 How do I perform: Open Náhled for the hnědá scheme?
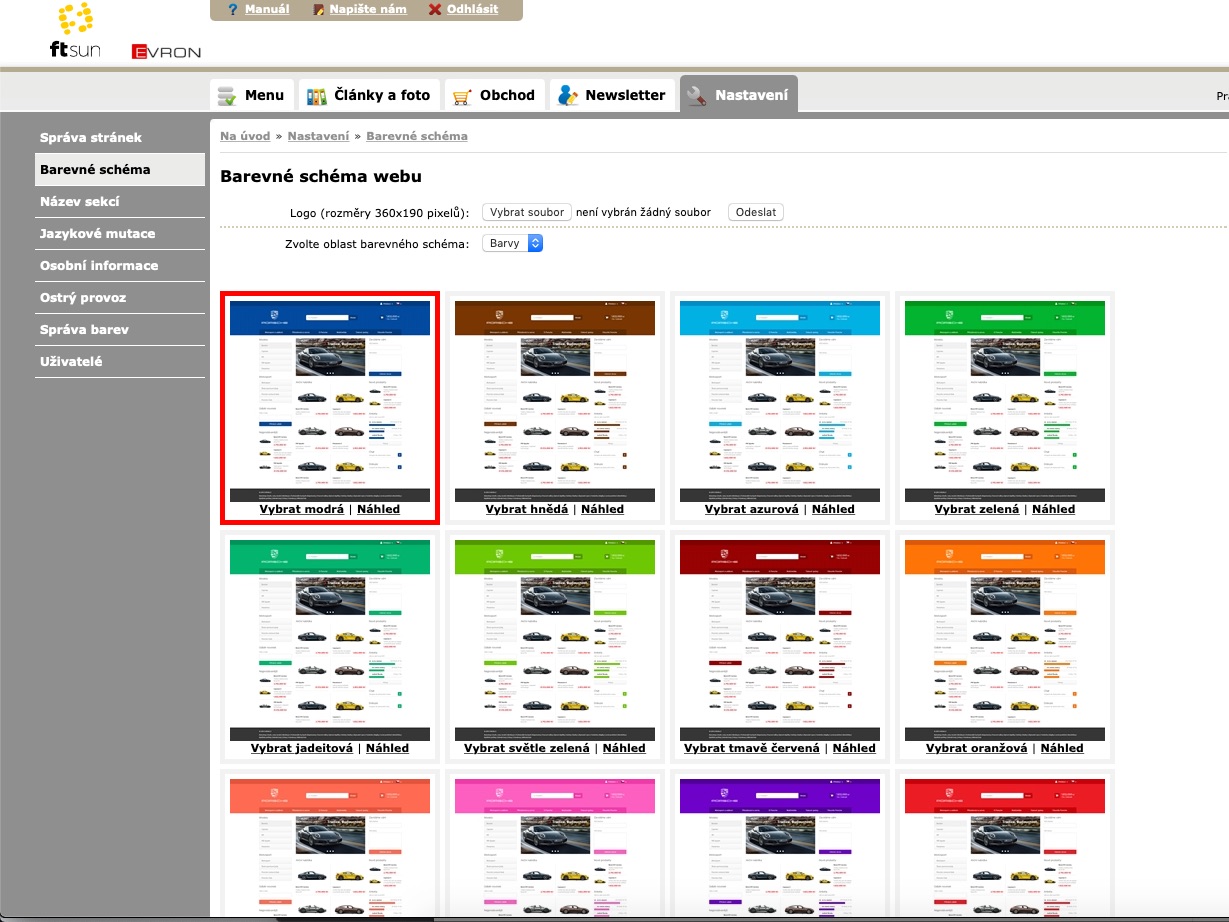pyautogui.click(x=602, y=509)
